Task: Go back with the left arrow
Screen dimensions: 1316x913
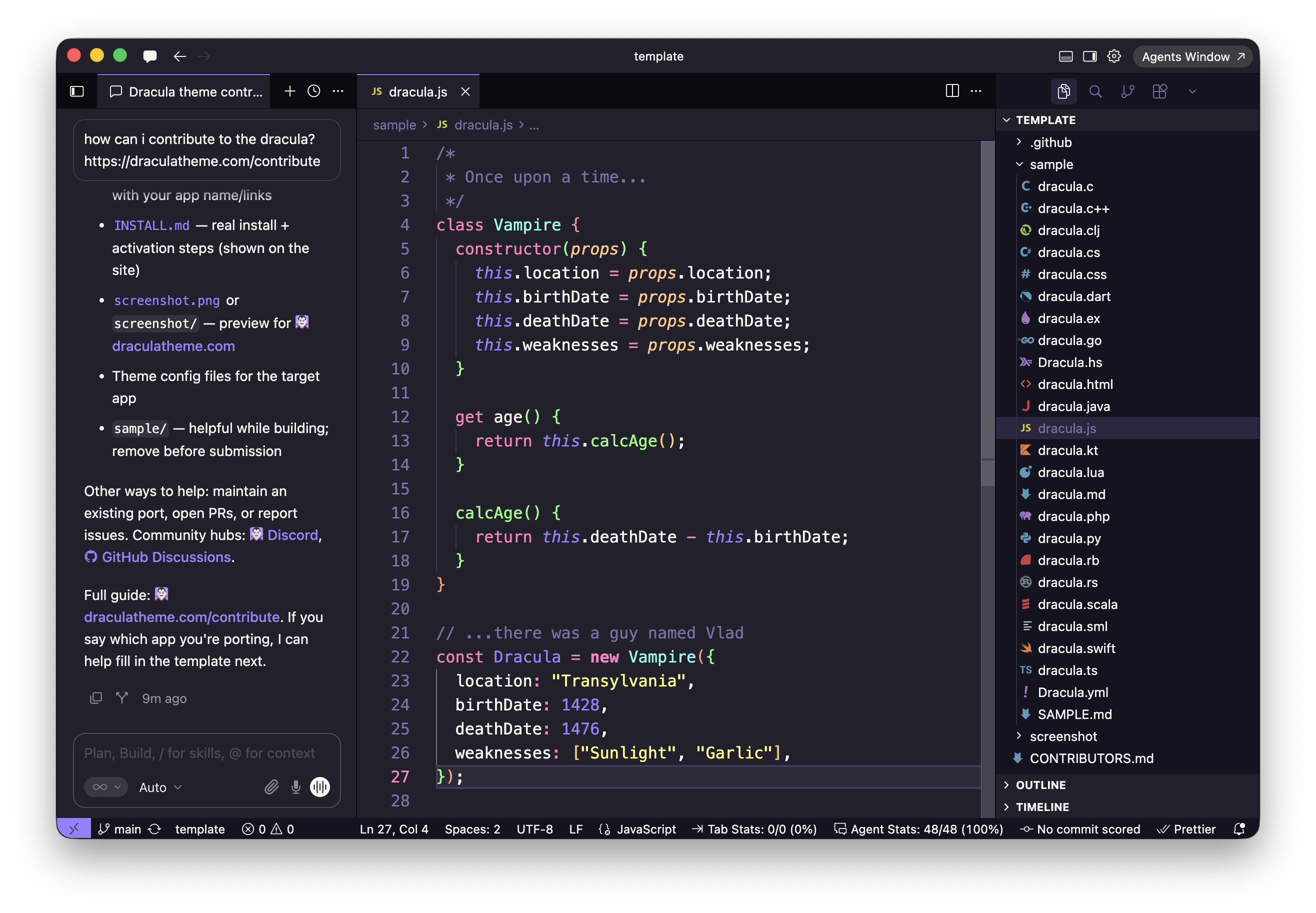Action: point(179,56)
